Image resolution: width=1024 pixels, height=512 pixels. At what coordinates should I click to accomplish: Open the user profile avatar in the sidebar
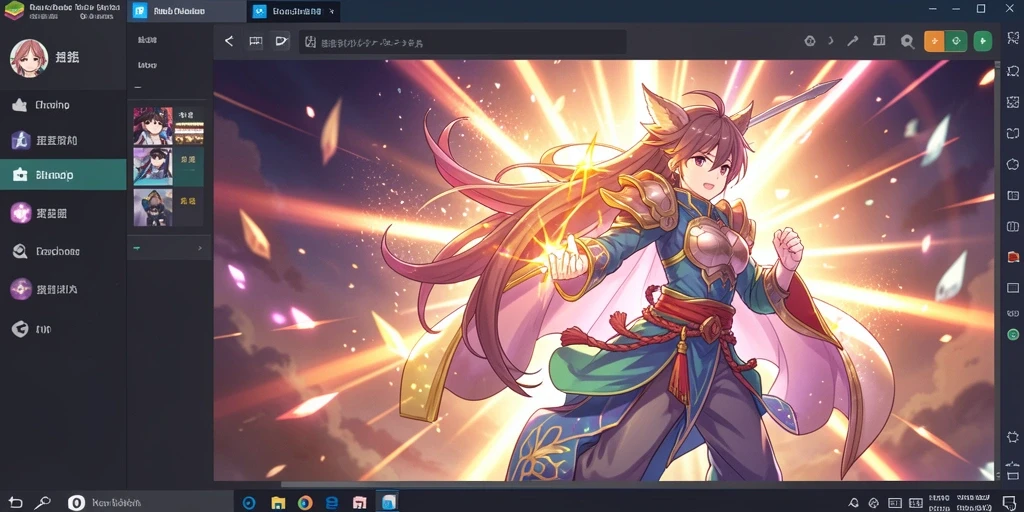29,58
